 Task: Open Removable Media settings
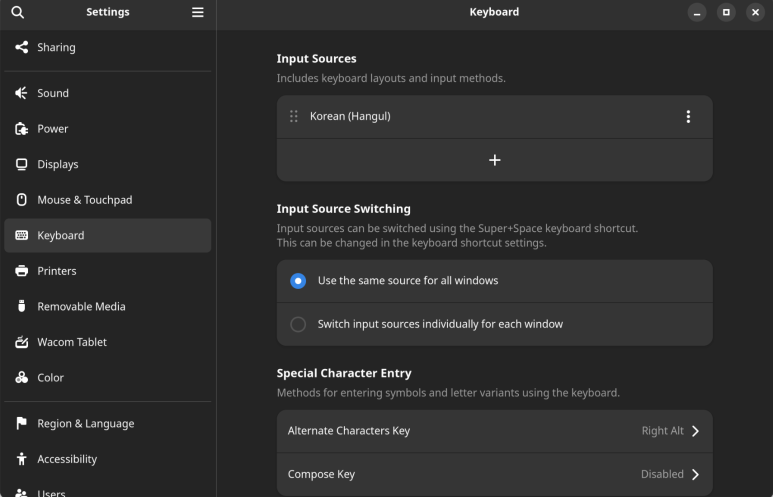tap(107, 306)
